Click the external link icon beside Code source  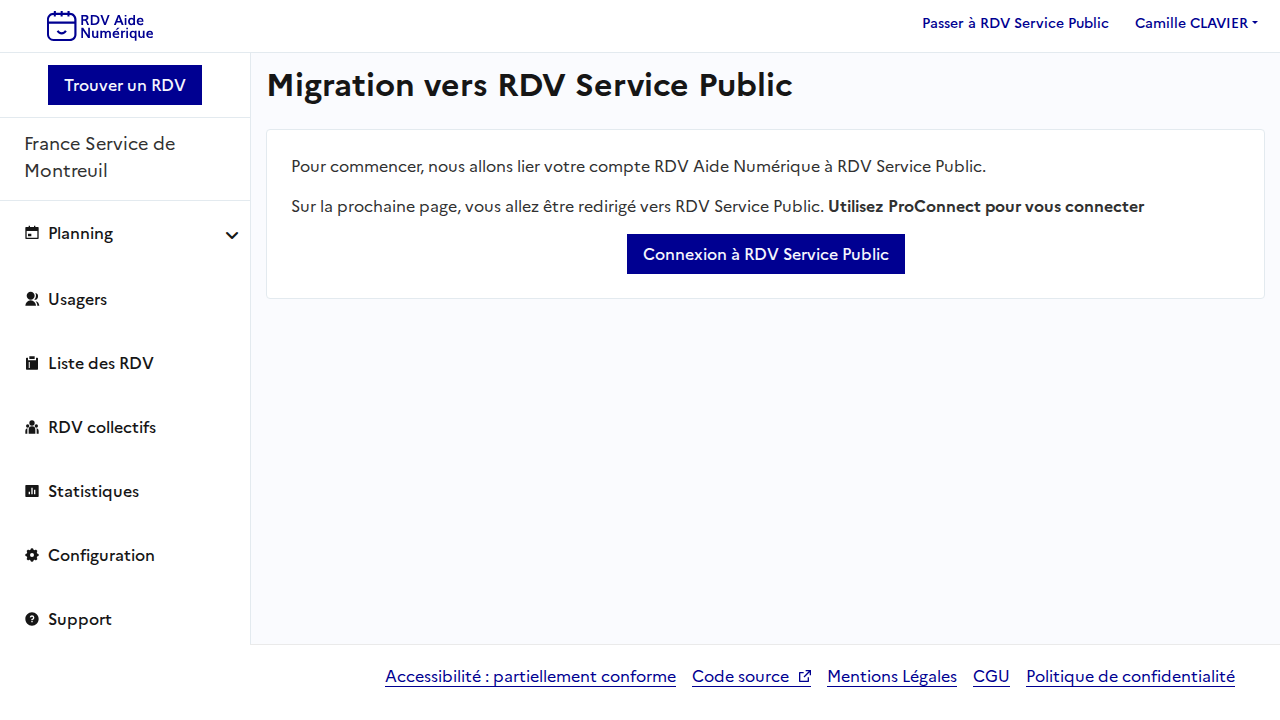(x=804, y=677)
